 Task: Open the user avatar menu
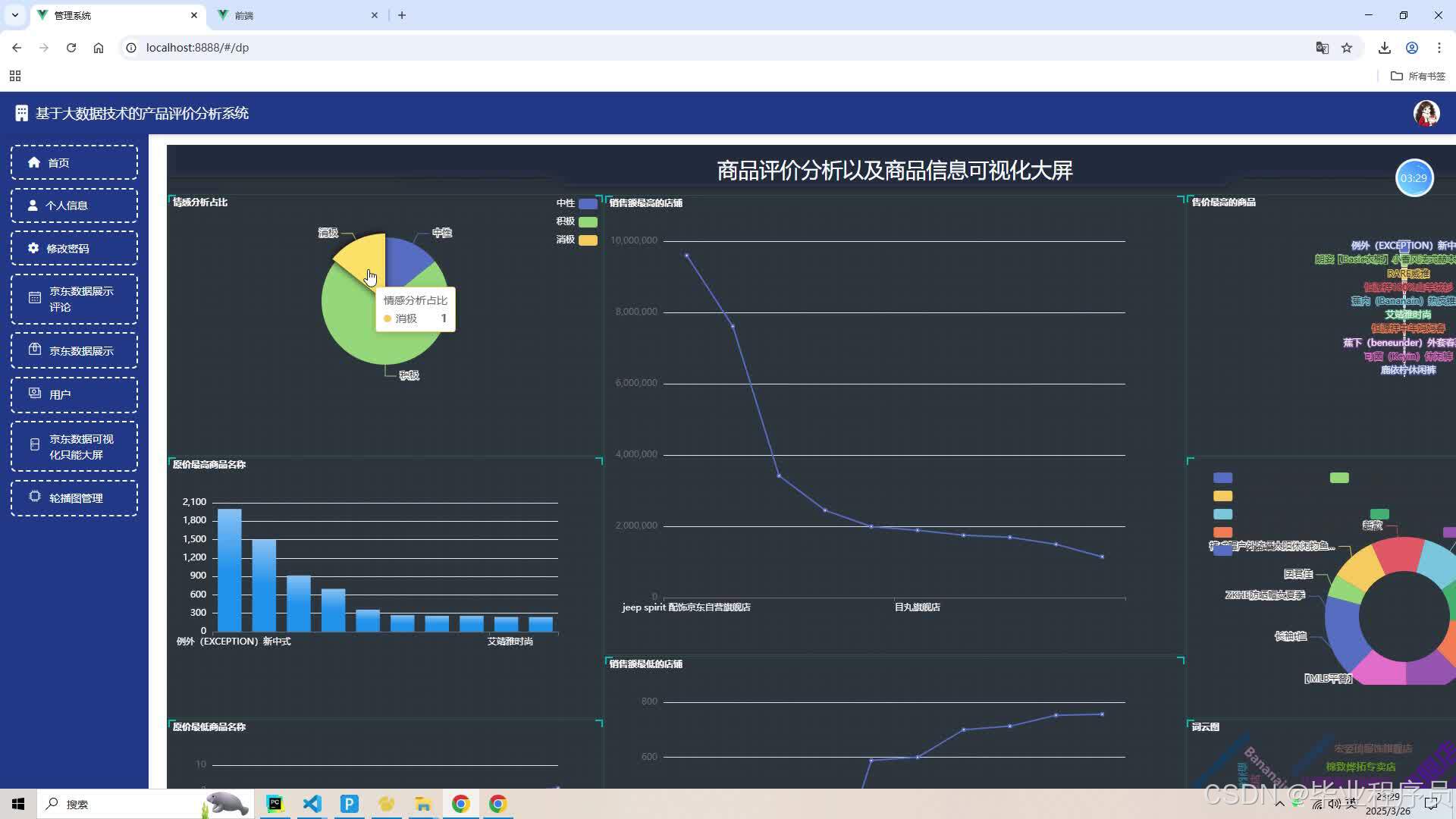click(x=1426, y=113)
